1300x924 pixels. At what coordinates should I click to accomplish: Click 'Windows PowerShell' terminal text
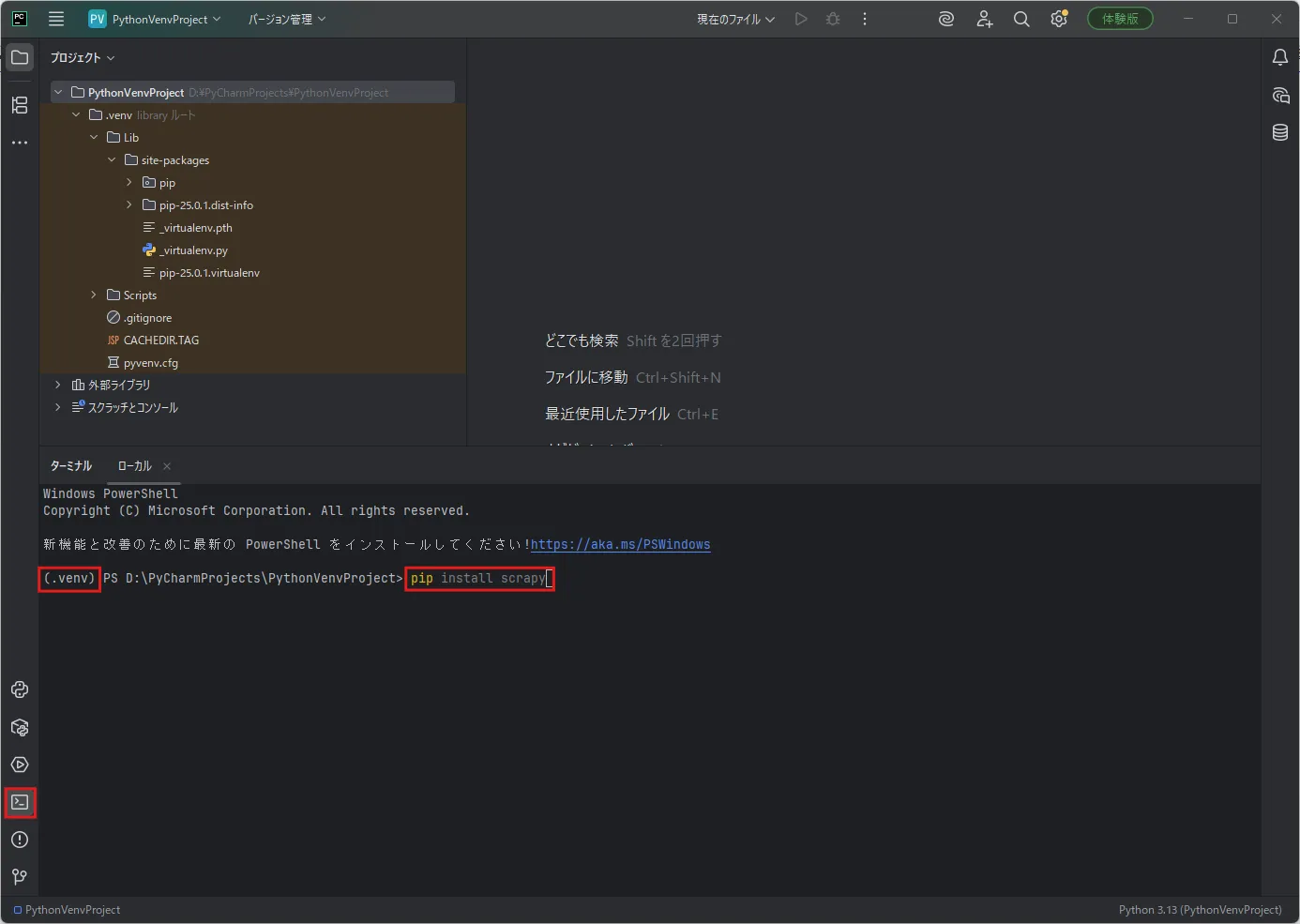point(110,493)
